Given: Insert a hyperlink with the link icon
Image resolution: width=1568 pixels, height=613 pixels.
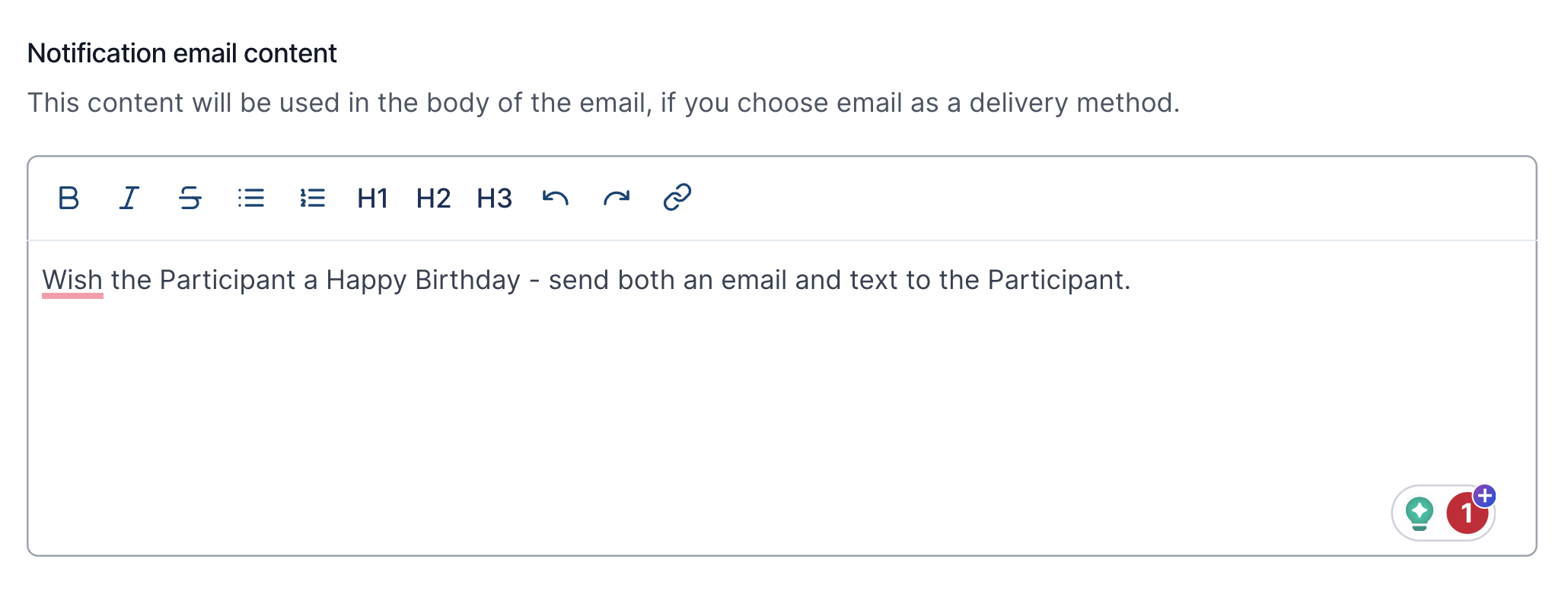Looking at the screenshot, I should pyautogui.click(x=677, y=198).
